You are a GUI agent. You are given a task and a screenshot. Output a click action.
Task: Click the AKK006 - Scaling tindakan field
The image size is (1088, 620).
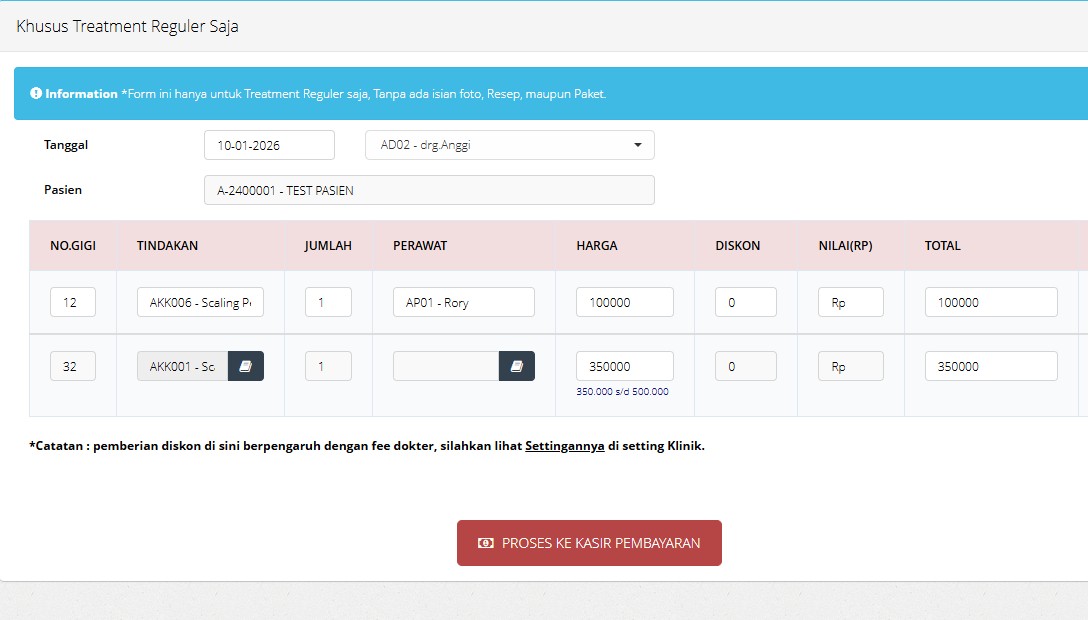(200, 302)
